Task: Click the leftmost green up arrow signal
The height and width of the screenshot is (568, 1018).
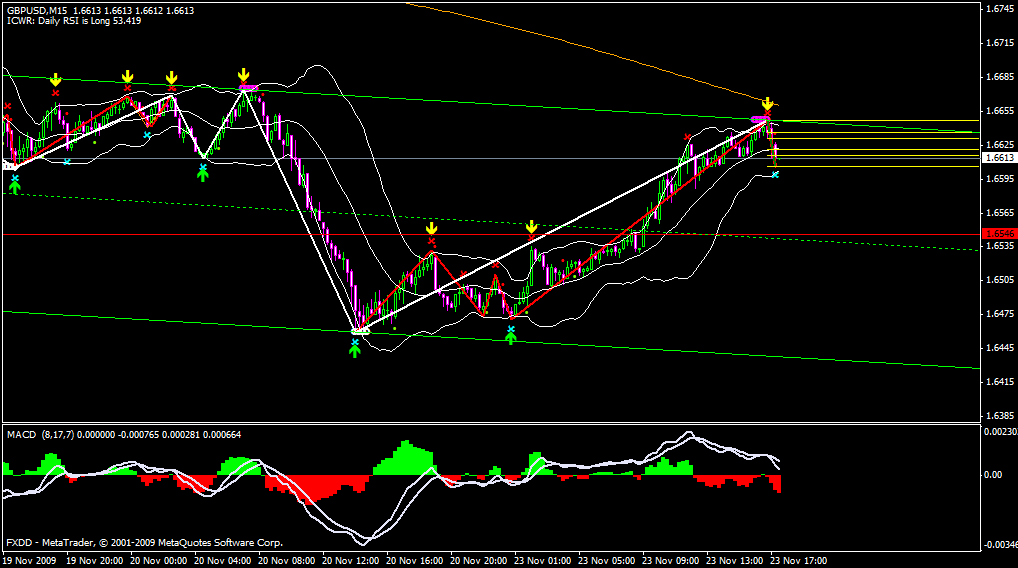Action: coord(15,185)
